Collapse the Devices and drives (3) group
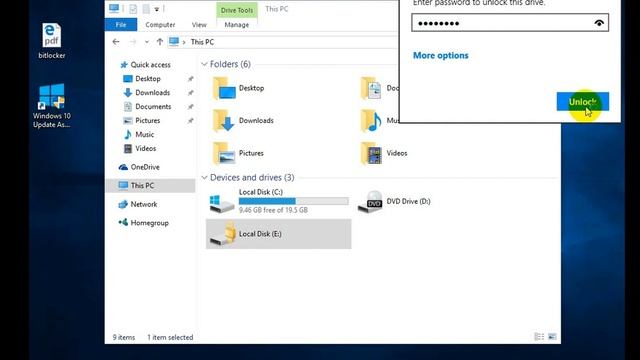The height and width of the screenshot is (360, 640). click(204, 178)
